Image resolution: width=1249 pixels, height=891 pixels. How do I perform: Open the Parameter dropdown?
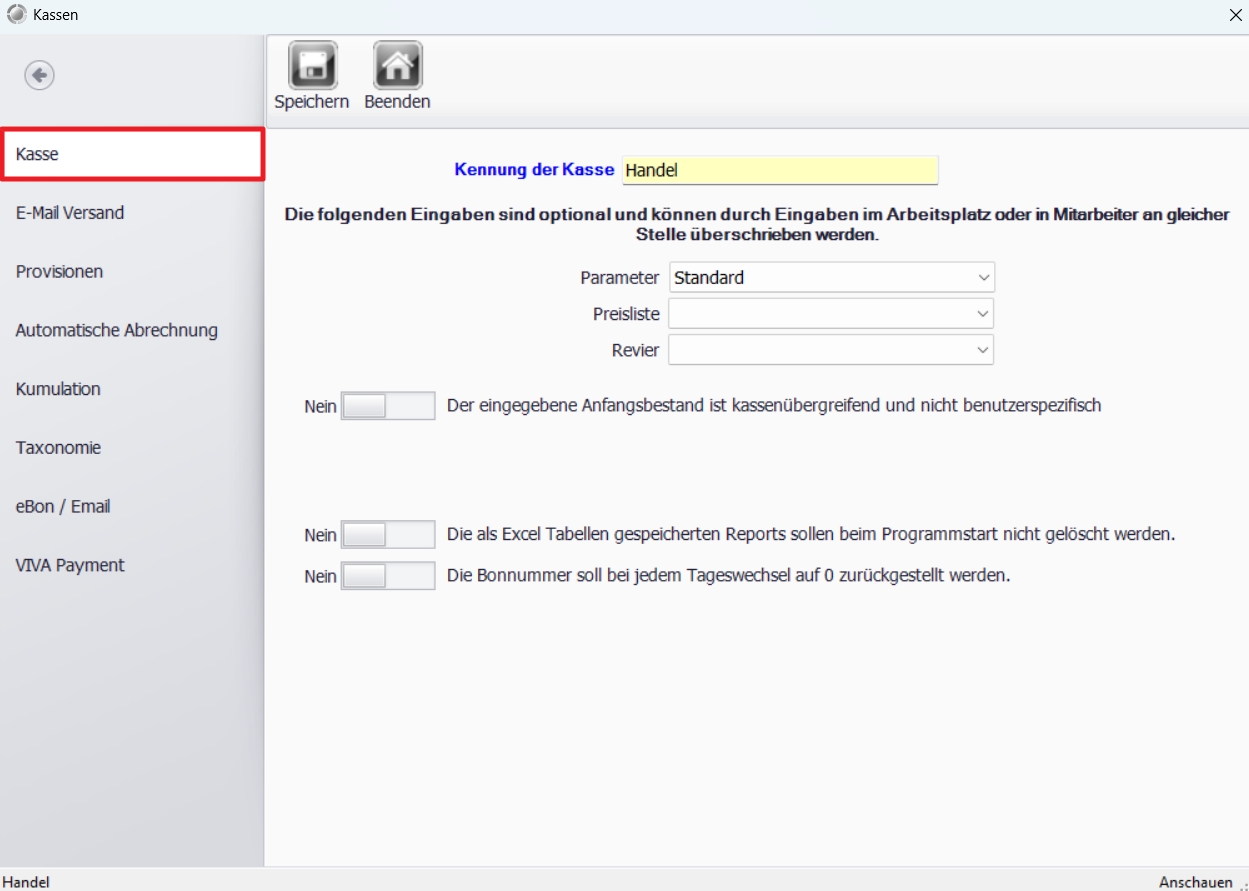831,278
